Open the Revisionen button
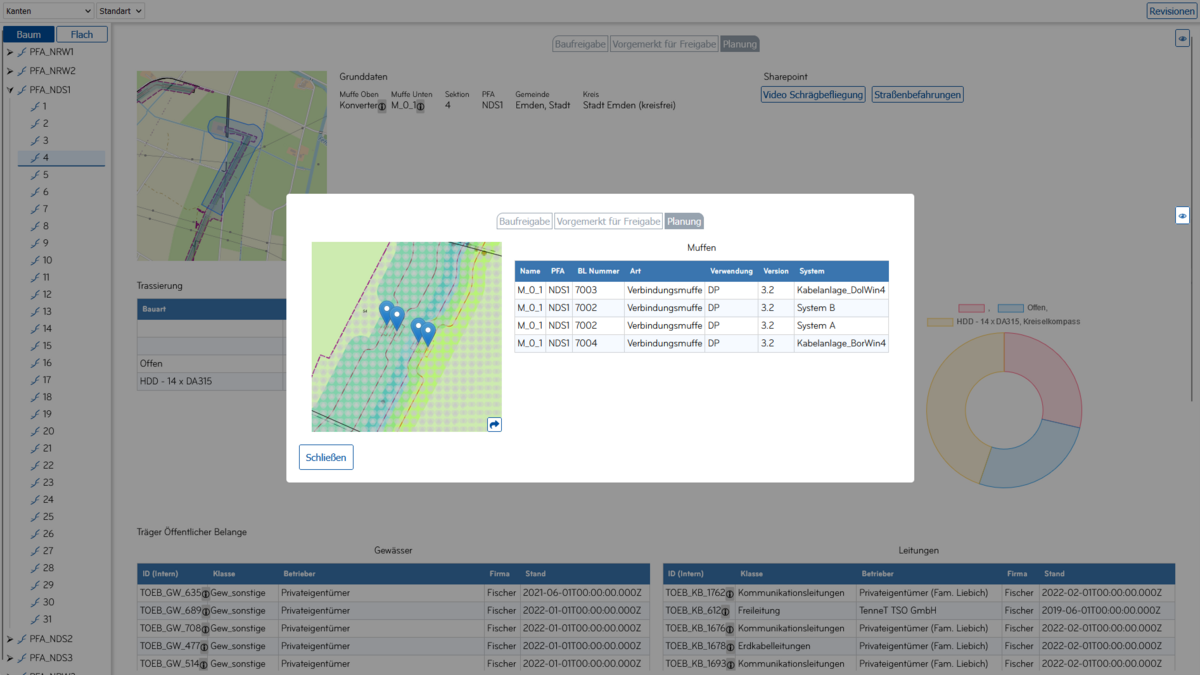Image resolution: width=1200 pixels, height=675 pixels. tap(1171, 11)
